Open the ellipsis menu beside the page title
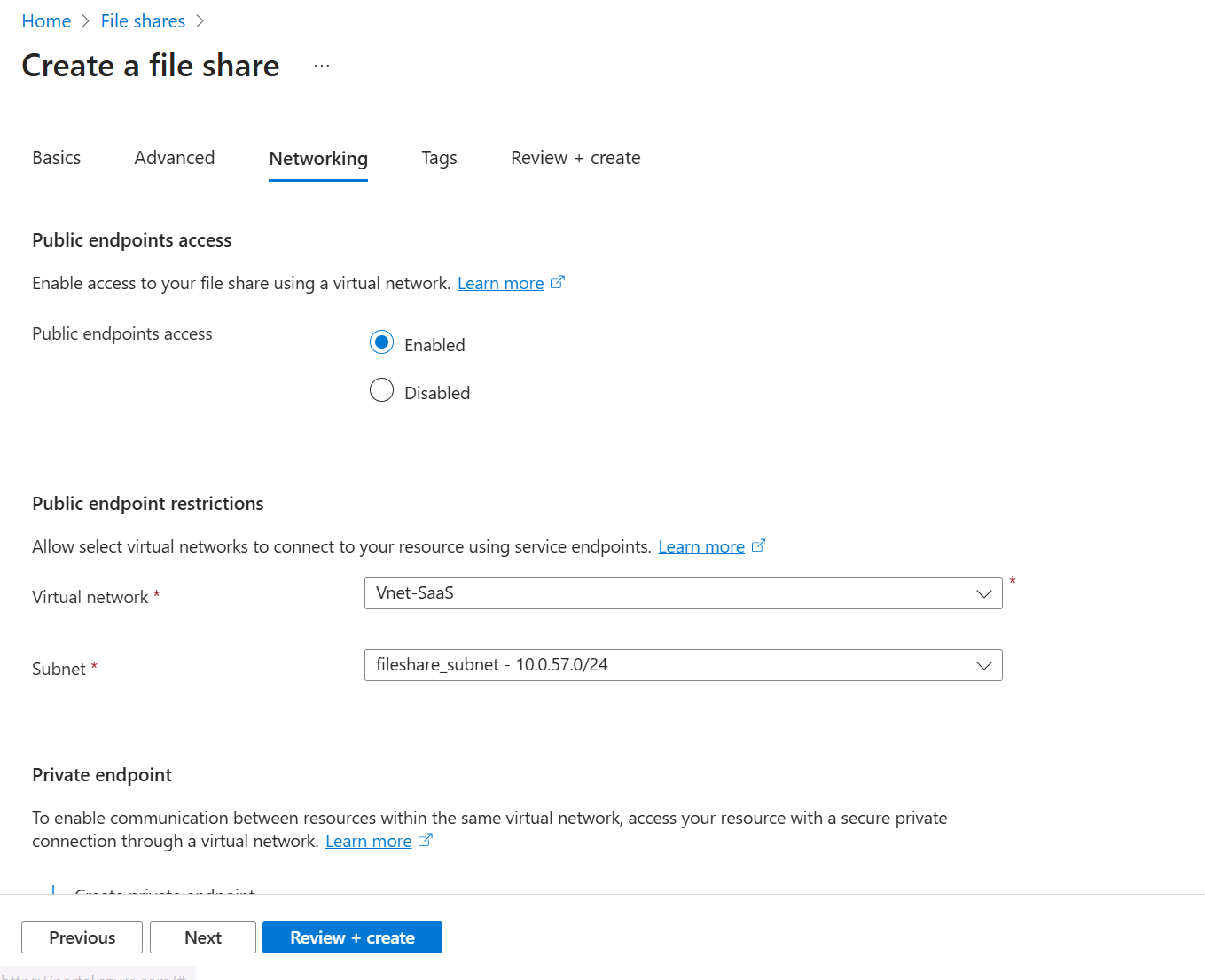This screenshot has width=1205, height=980. [321, 64]
